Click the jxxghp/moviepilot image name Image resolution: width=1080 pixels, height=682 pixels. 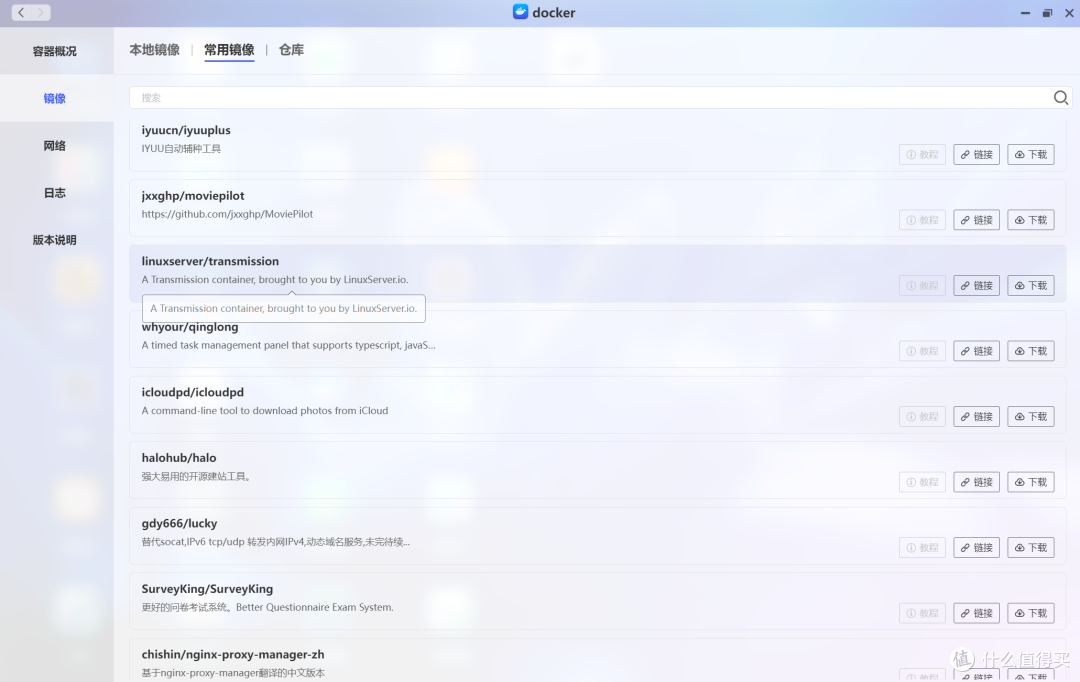click(193, 196)
